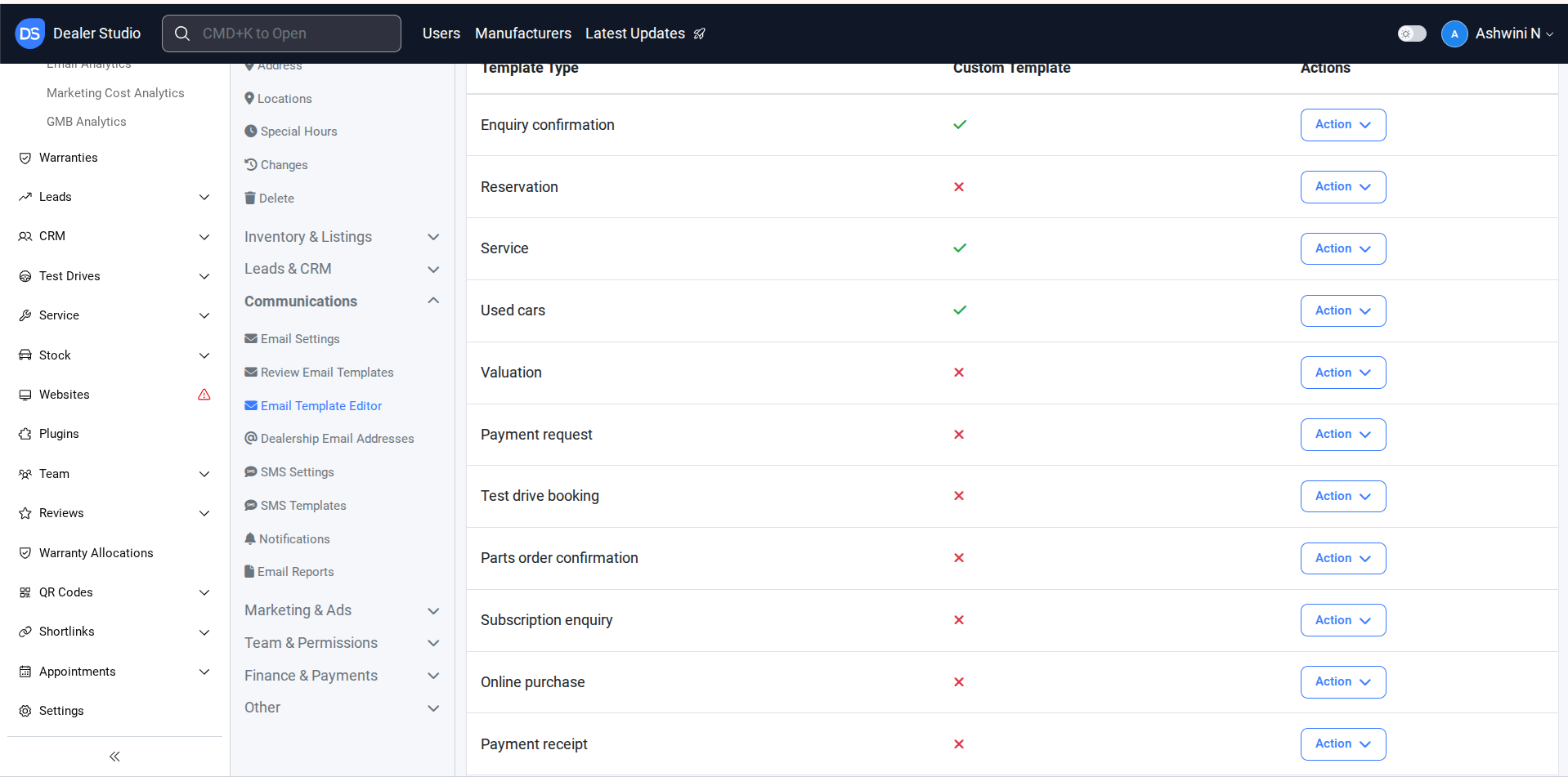Expand the Finance & Payments section
Screen dimensions: 1568x777
342,676
